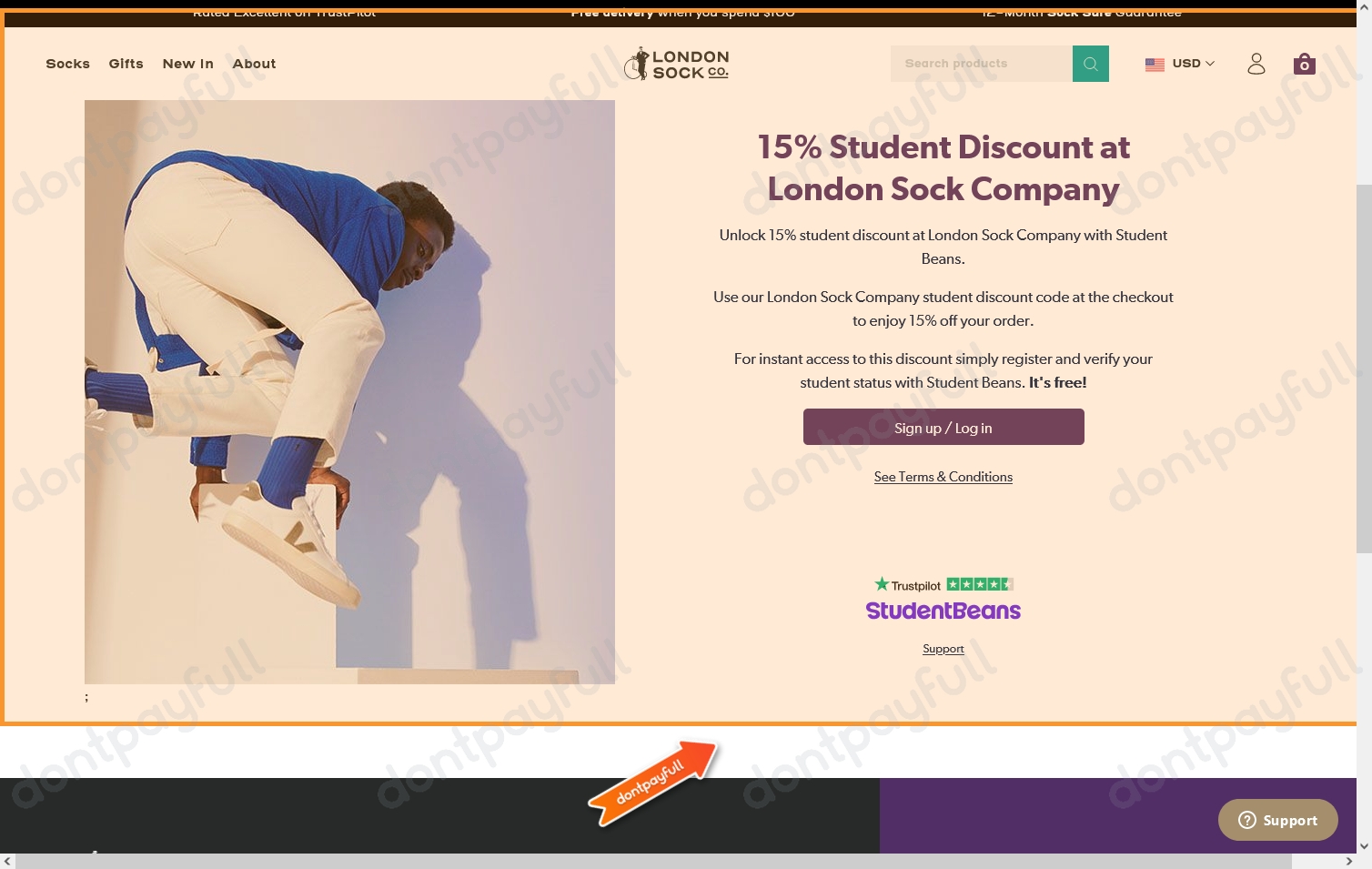The image size is (1372, 869).
Task: Click the user account icon
Action: tap(1256, 64)
